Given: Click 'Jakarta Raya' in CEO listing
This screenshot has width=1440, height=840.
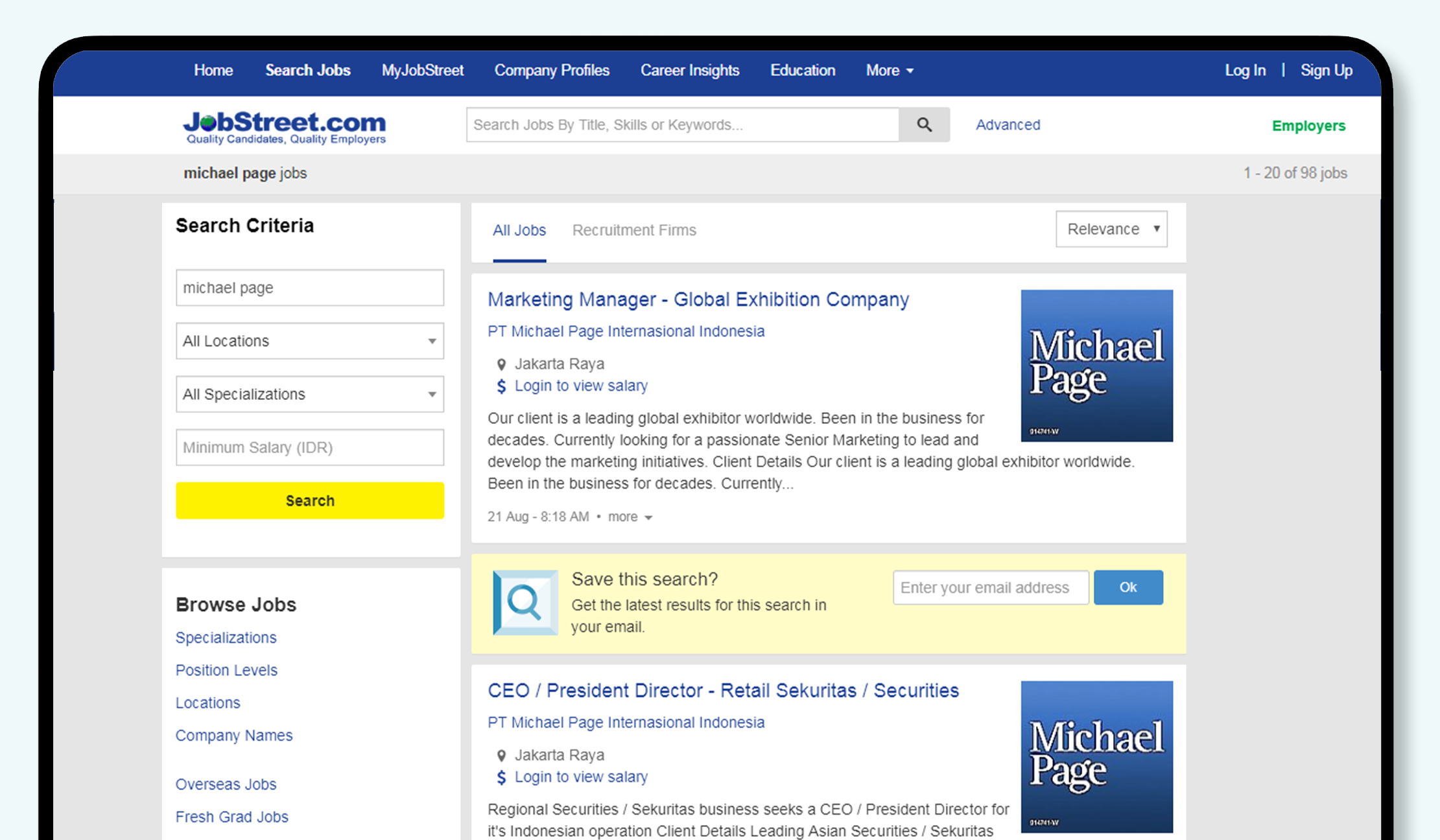Looking at the screenshot, I should click(559, 755).
